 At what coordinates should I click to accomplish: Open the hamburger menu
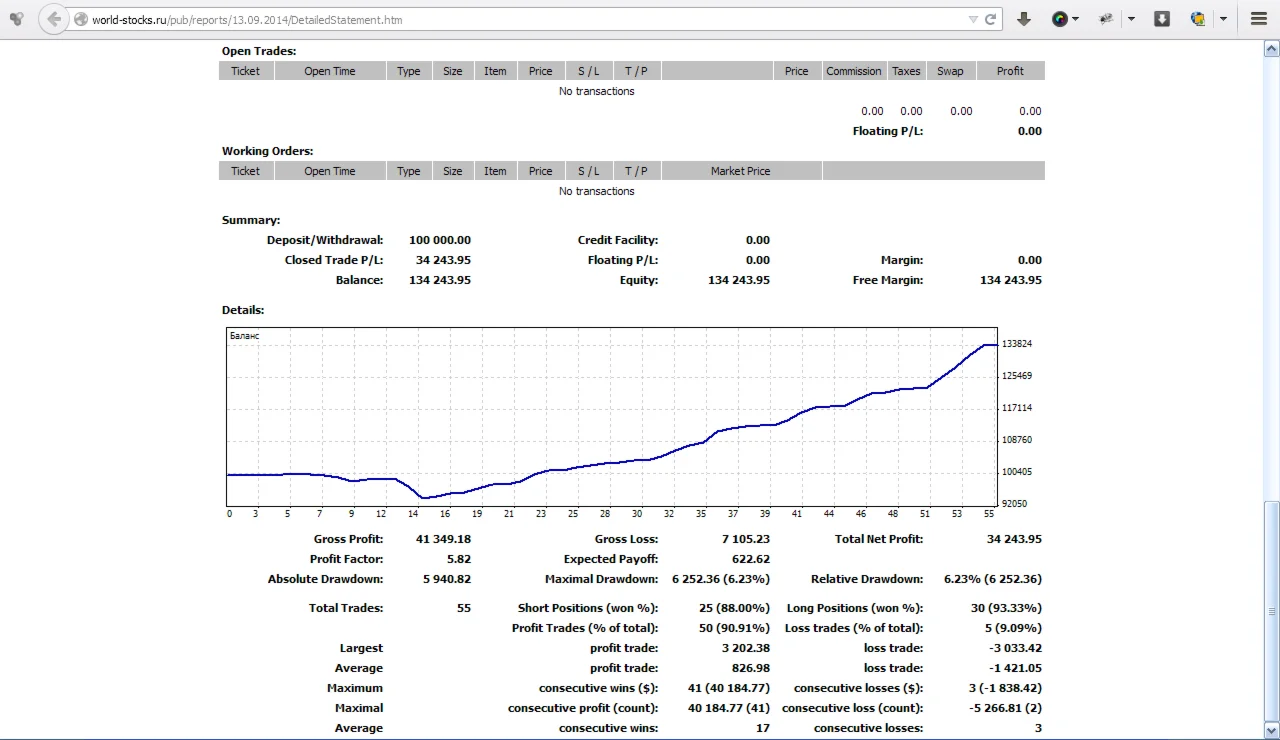(1259, 19)
